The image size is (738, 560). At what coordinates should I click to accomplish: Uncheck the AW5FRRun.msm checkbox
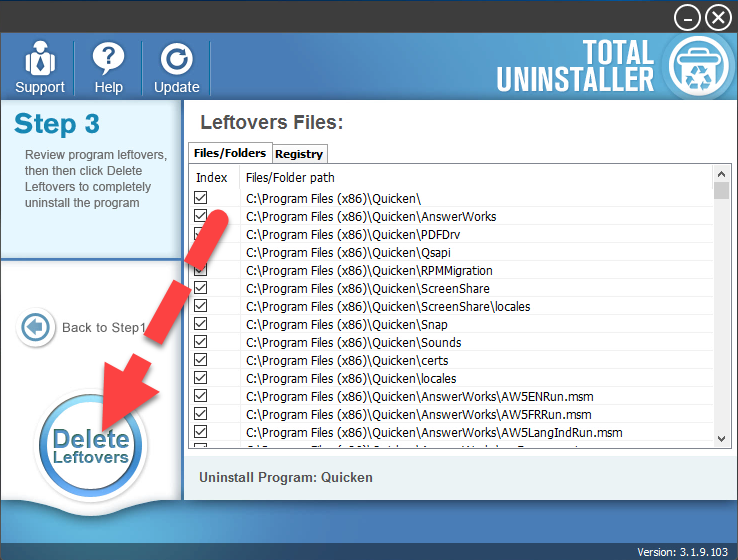coord(201,414)
